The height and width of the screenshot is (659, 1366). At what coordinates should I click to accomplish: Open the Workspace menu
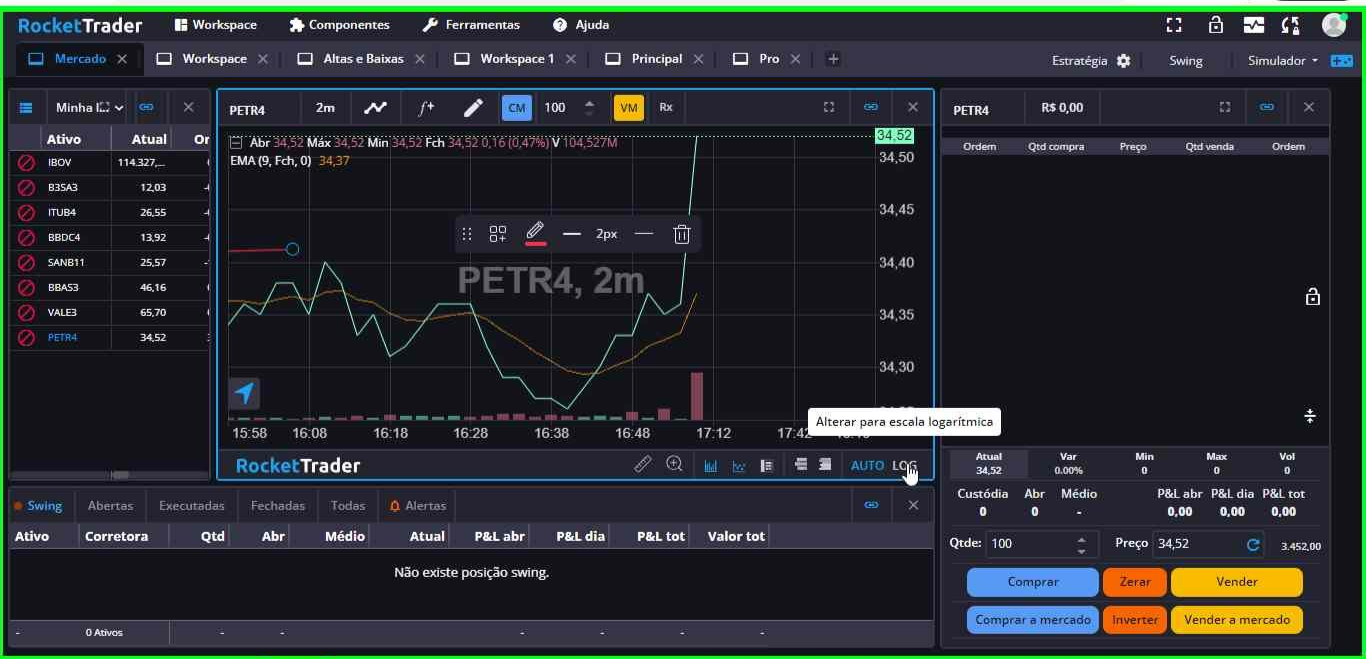click(x=216, y=25)
